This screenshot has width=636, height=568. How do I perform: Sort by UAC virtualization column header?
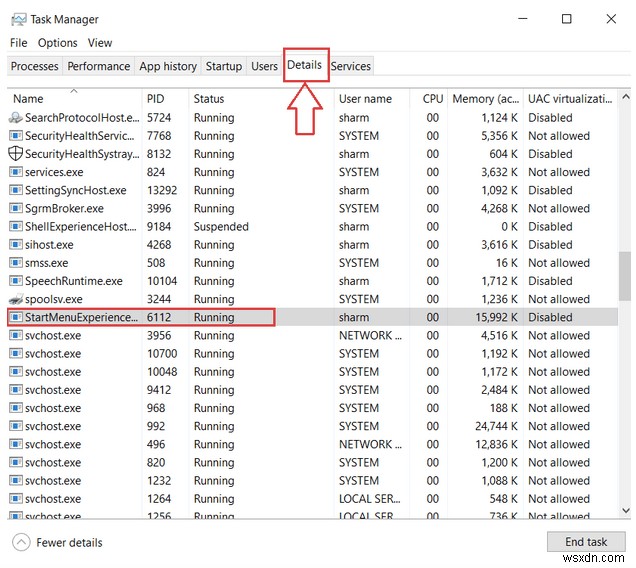click(x=571, y=99)
